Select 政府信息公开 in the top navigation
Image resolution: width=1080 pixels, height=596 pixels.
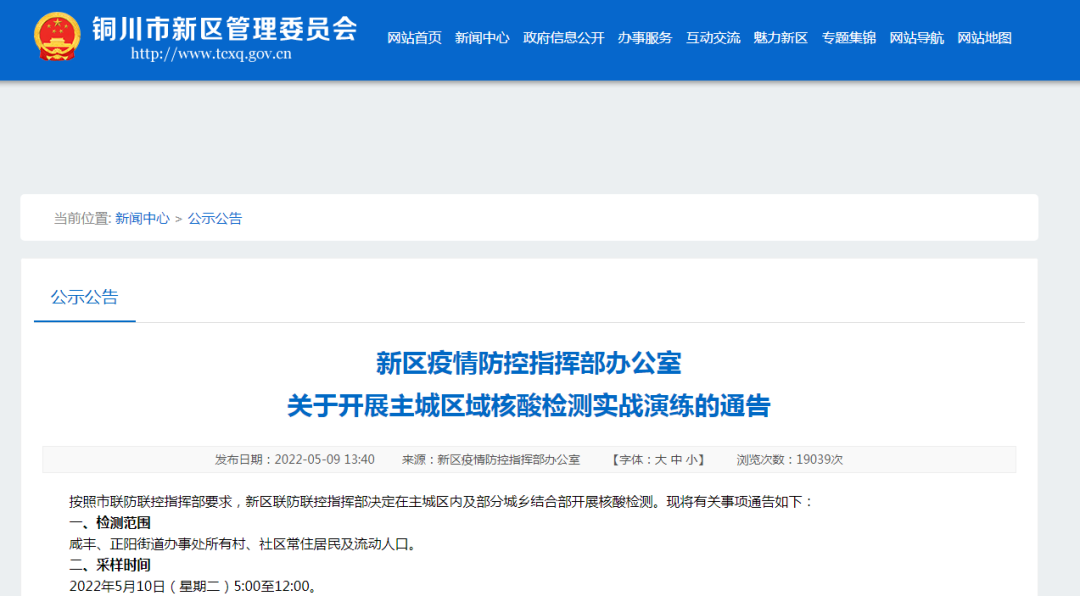pos(563,38)
